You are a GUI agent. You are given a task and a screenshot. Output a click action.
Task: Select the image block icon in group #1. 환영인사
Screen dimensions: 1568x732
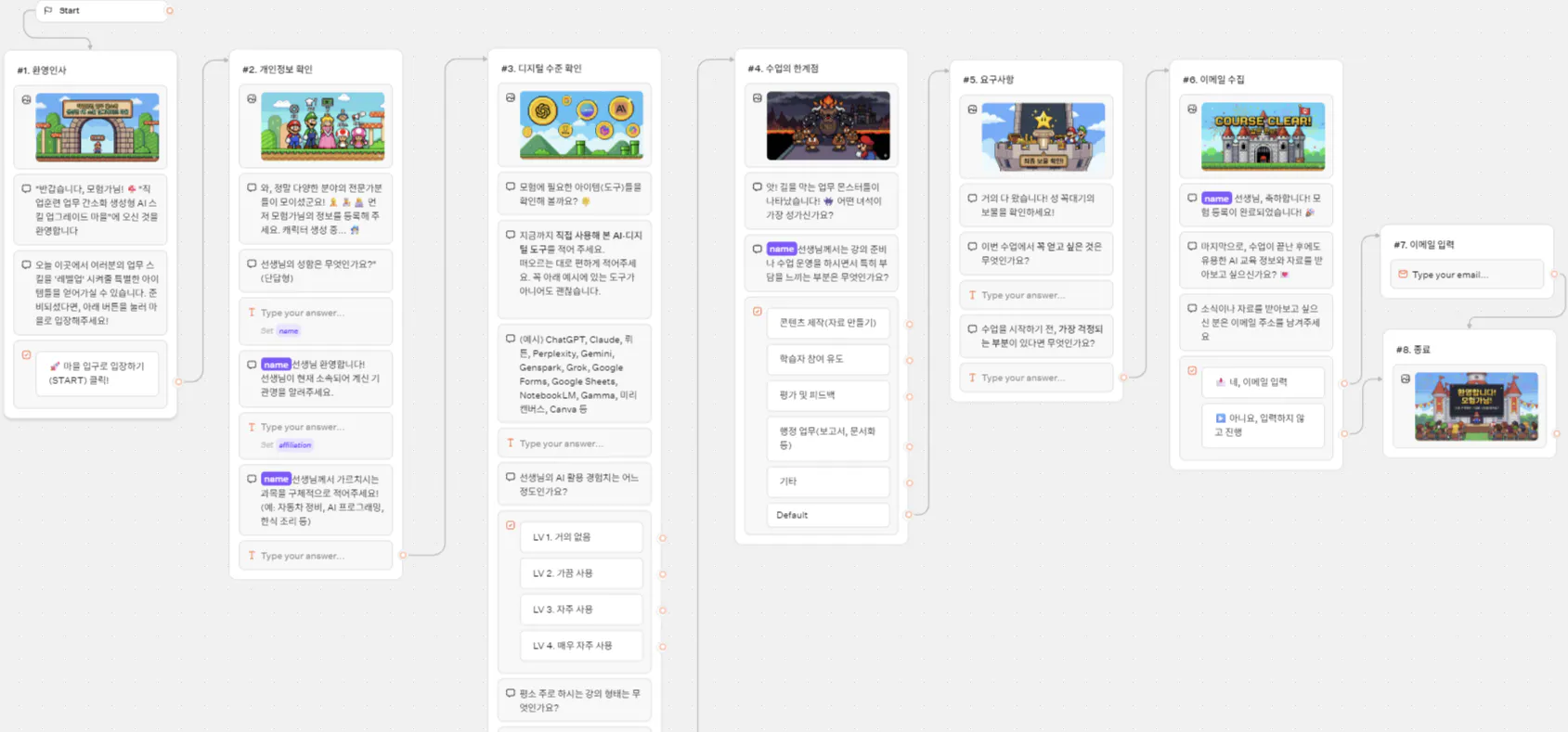tap(26, 99)
